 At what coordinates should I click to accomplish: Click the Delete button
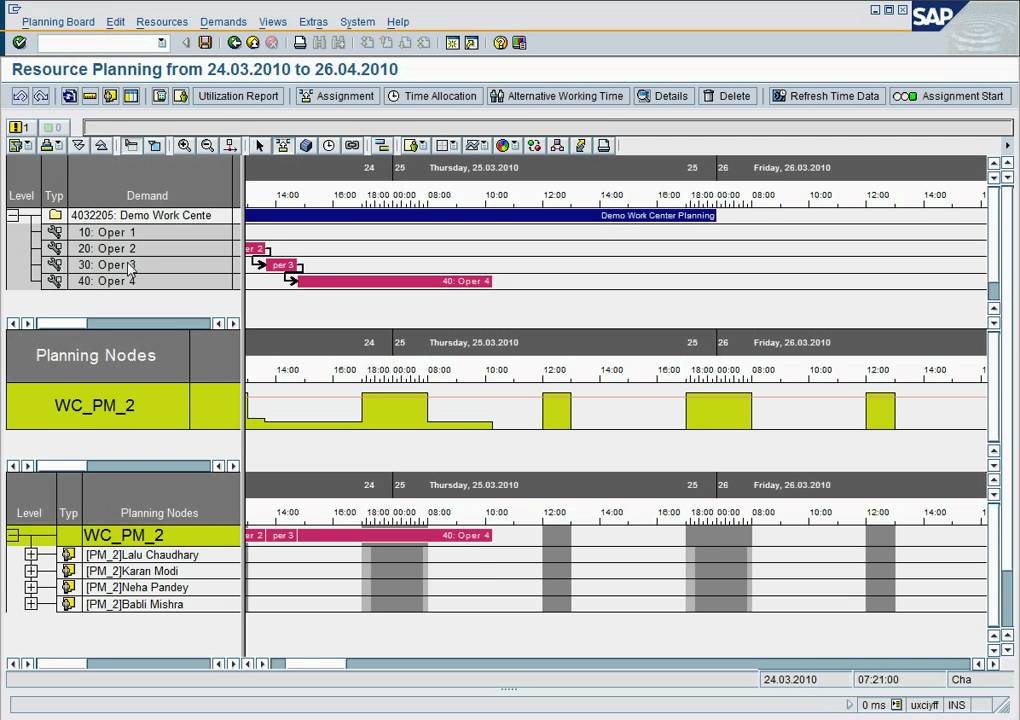(727, 96)
